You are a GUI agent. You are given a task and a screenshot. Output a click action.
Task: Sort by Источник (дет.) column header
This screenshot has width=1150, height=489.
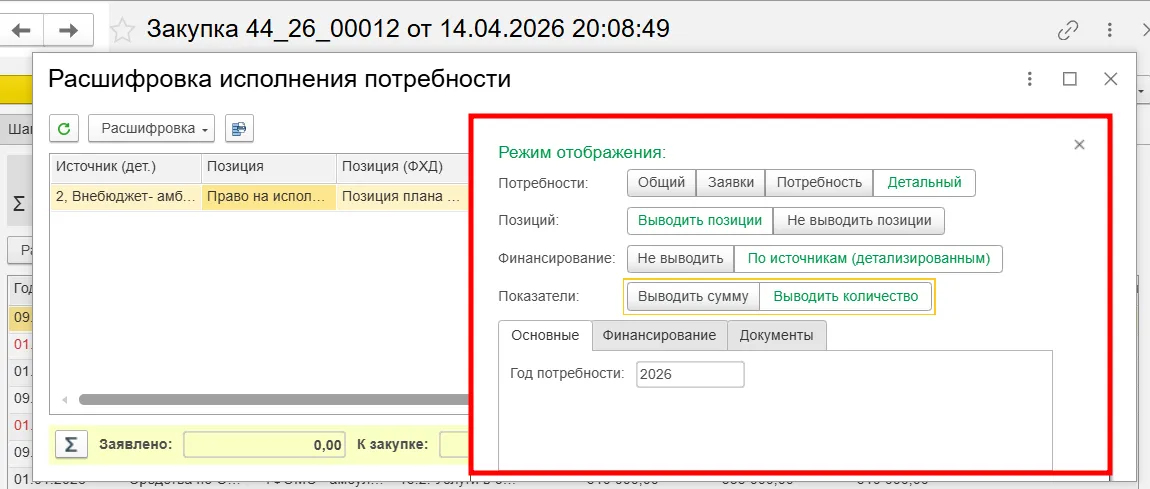click(x=125, y=166)
